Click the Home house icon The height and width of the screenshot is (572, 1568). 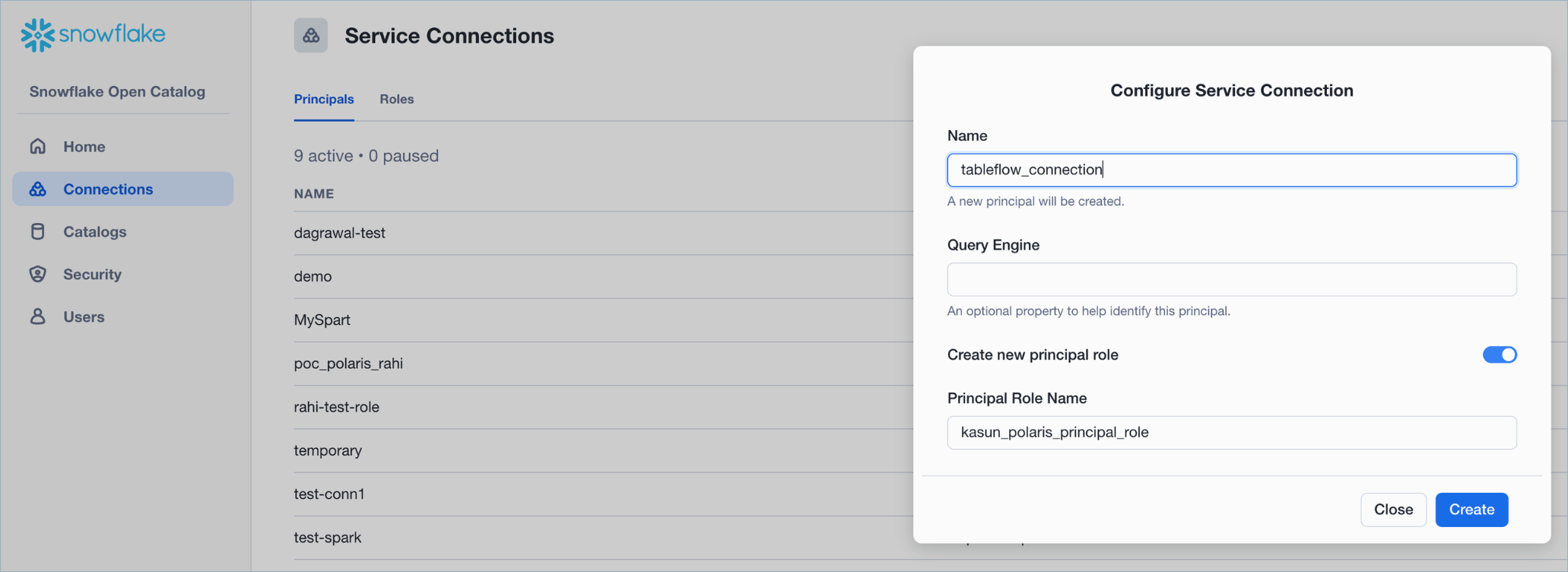click(x=38, y=146)
